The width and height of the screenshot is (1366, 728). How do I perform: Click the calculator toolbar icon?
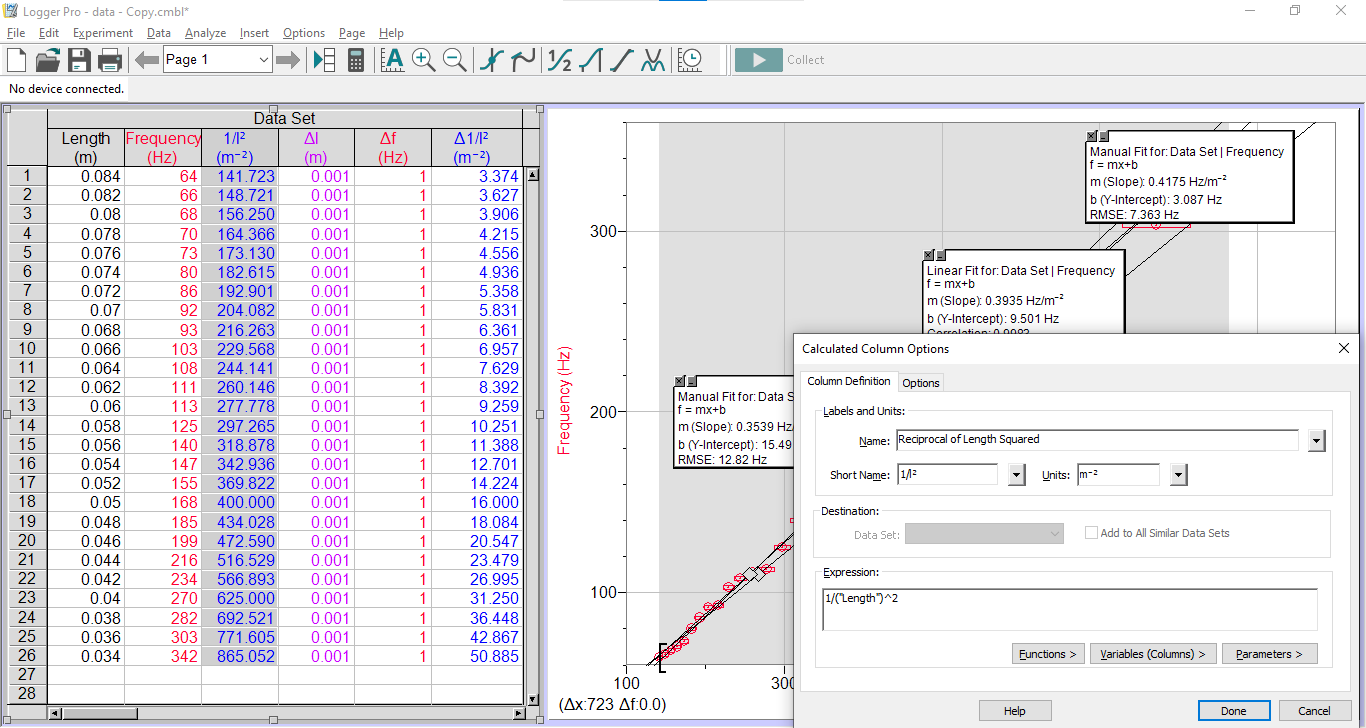click(355, 60)
